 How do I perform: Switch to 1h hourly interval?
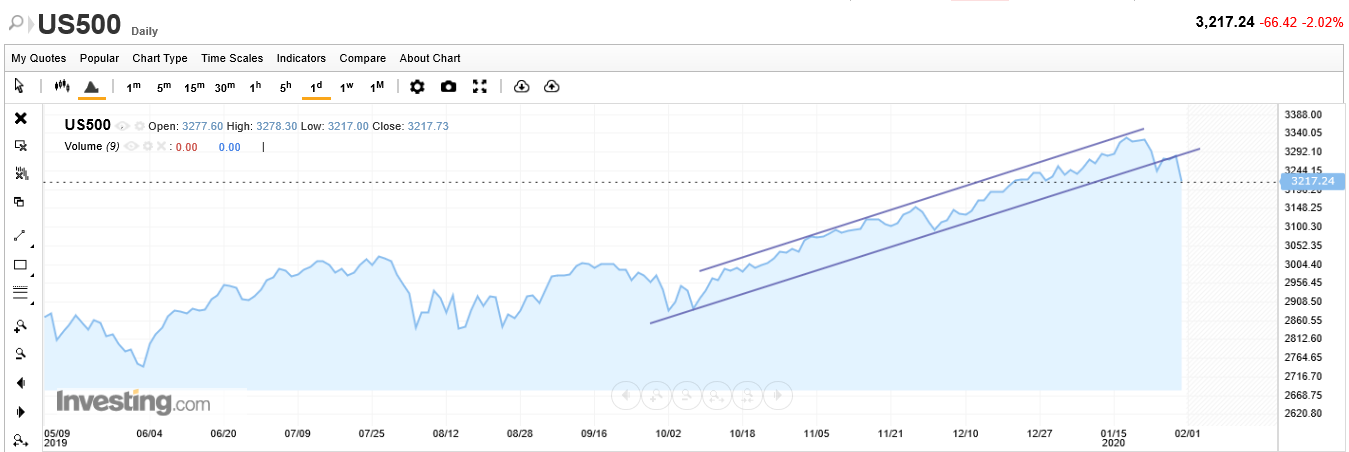[256, 87]
